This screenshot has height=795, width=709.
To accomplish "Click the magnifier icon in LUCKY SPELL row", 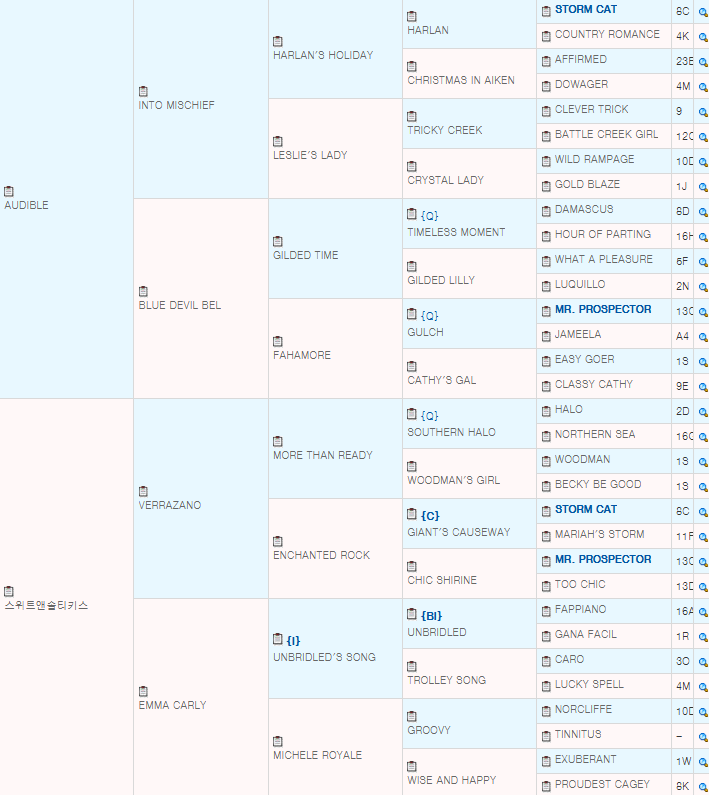I will tap(703, 687).
